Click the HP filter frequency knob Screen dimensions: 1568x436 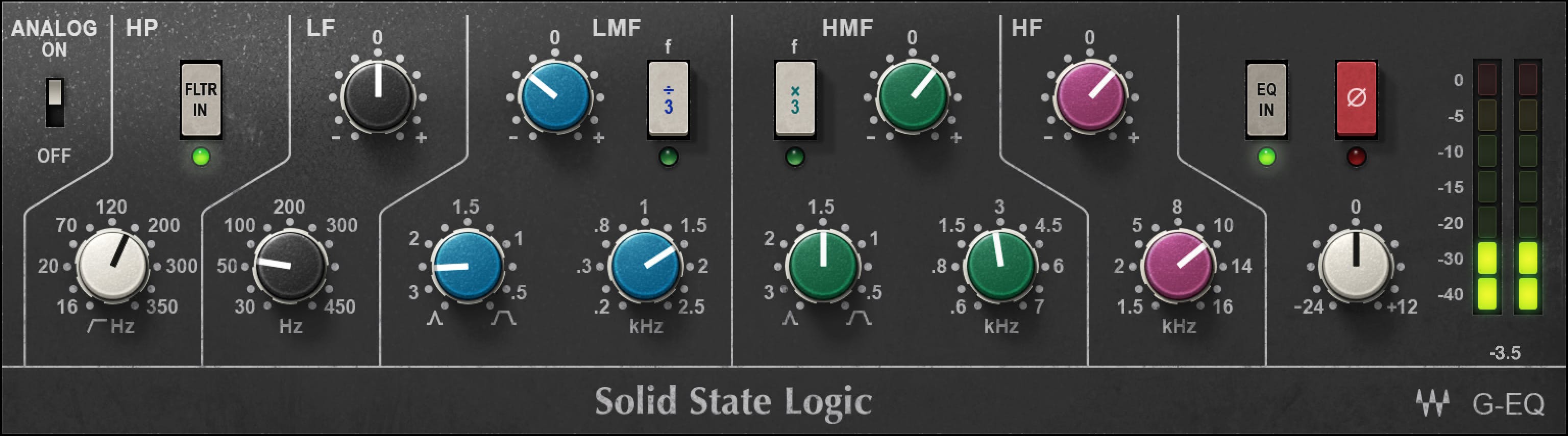pyautogui.click(x=112, y=266)
